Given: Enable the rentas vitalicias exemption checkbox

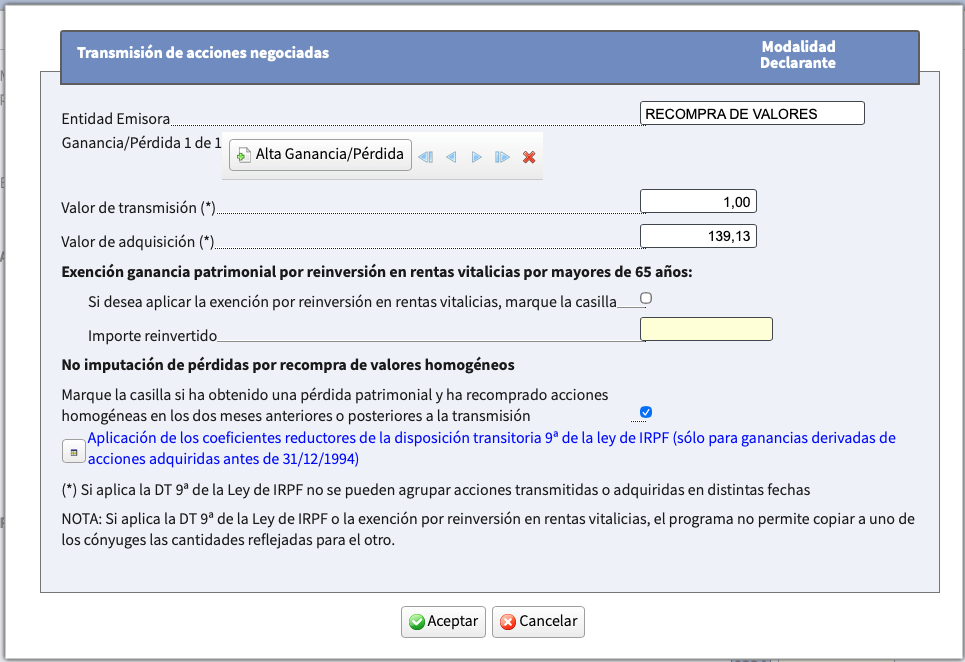Looking at the screenshot, I should [x=646, y=296].
